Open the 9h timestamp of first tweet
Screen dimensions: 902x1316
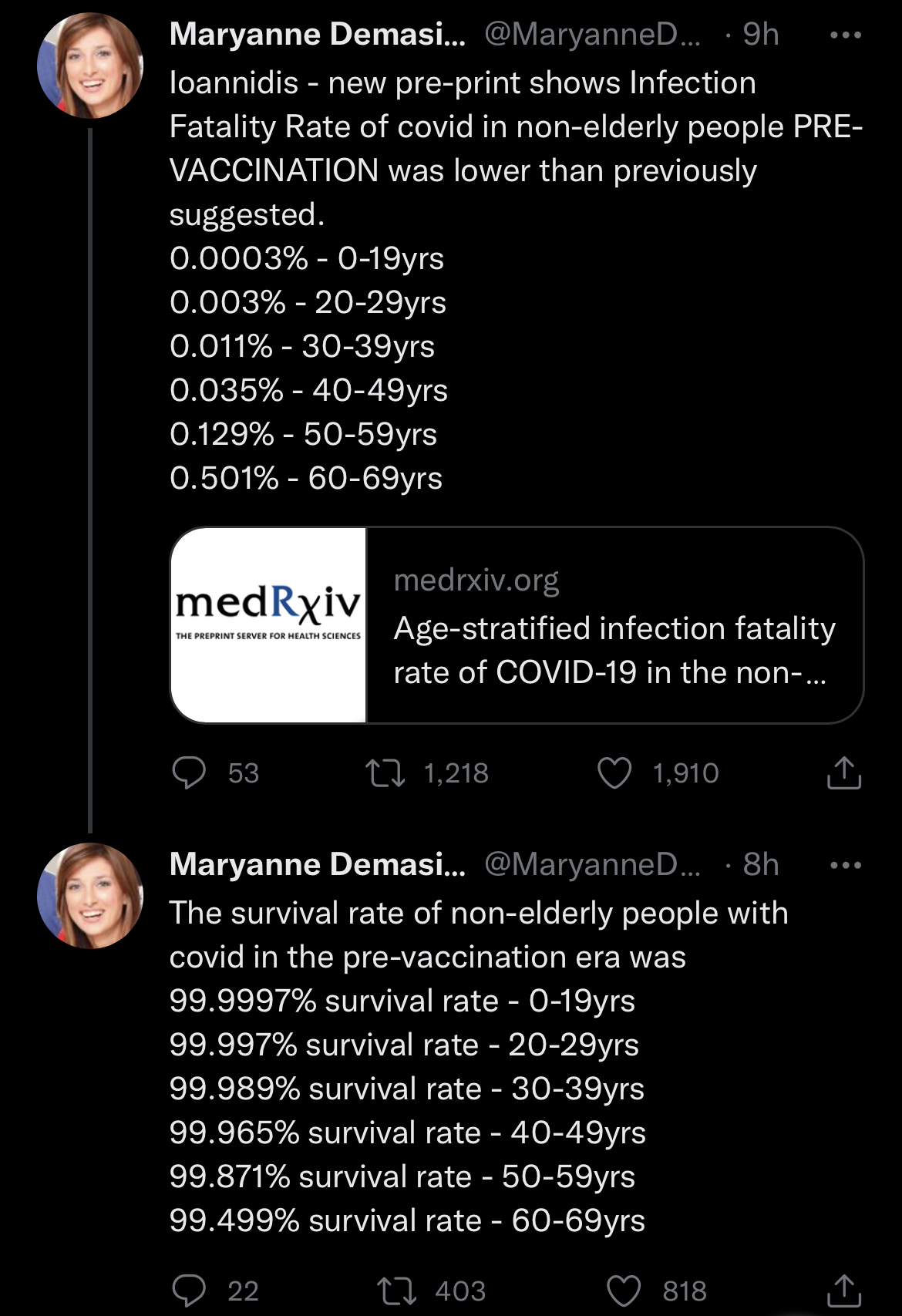[x=760, y=35]
